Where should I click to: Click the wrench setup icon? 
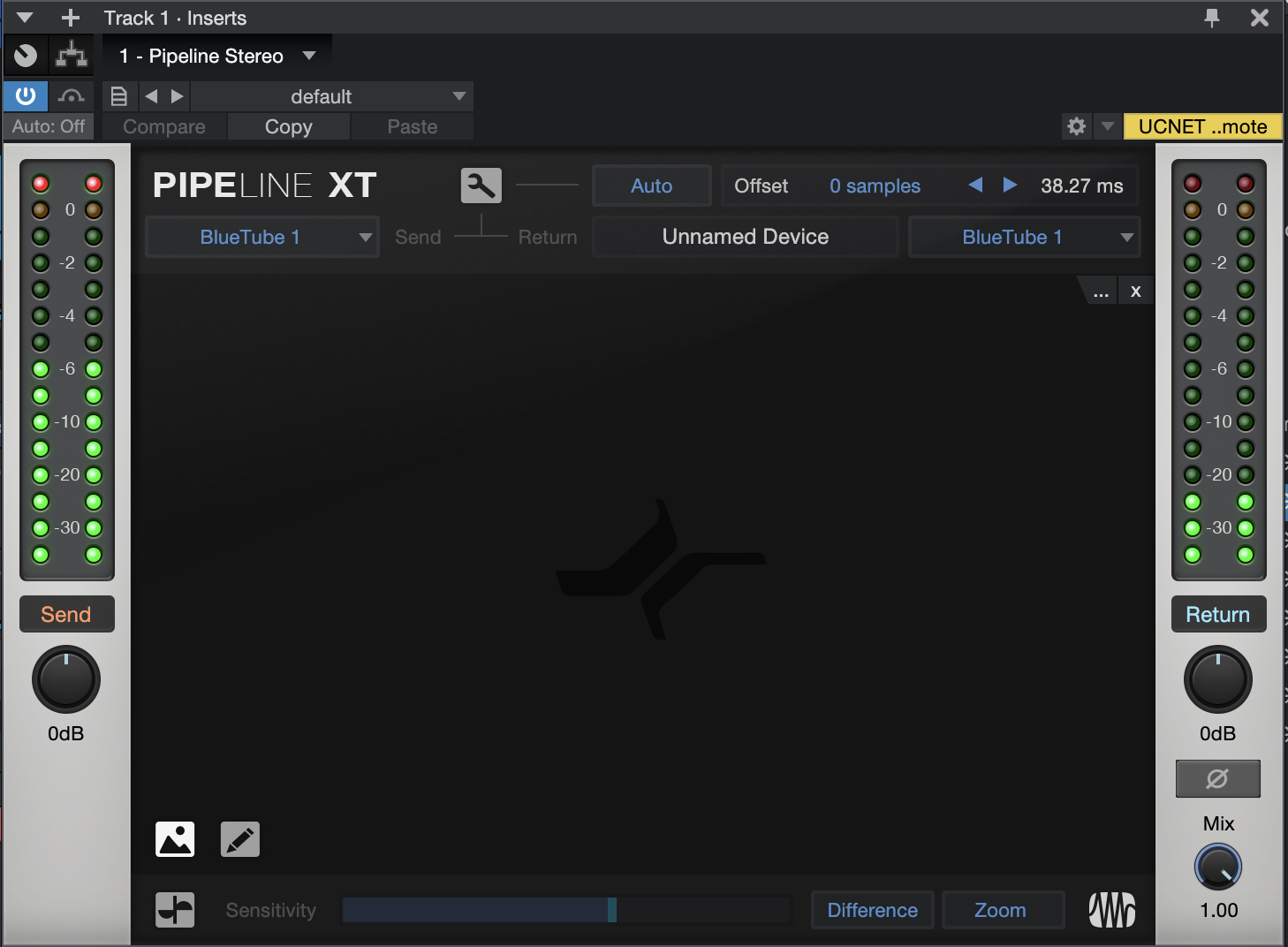click(x=481, y=186)
